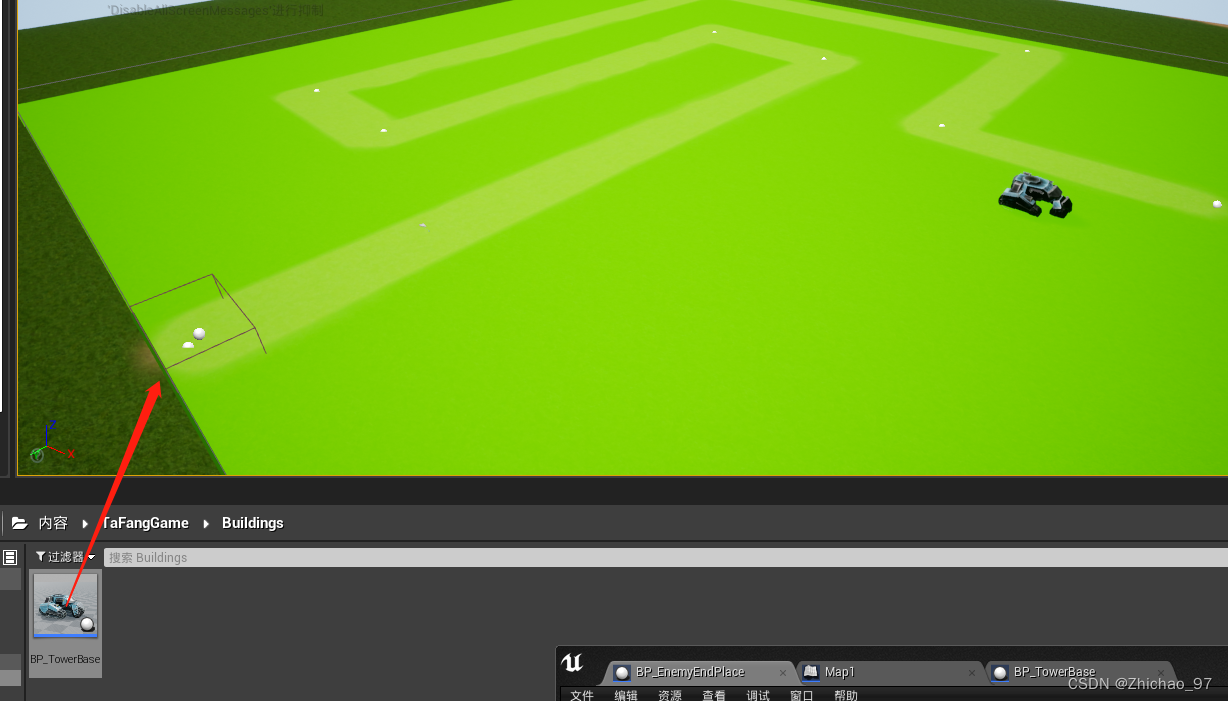This screenshot has width=1228, height=701.
Task: Open the breadcrumb arrow after TaFangGame
Action: pos(207,523)
